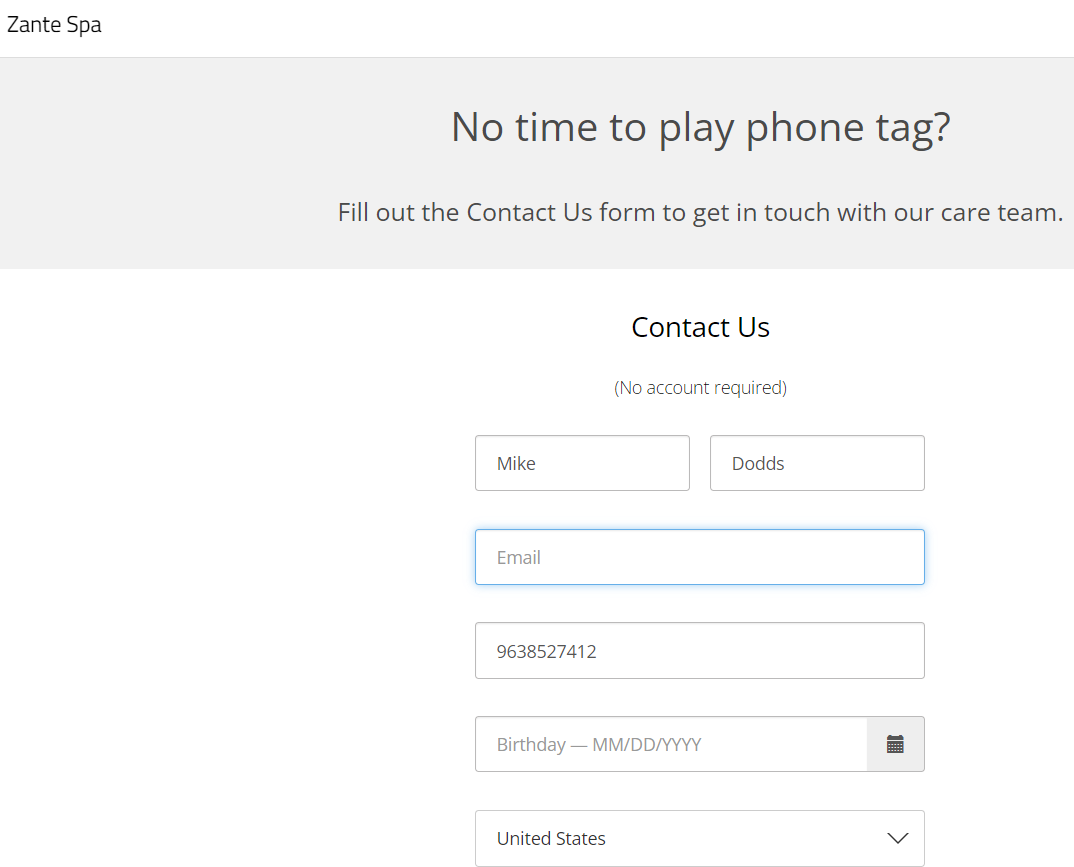The height and width of the screenshot is (867, 1074).
Task: Click the "Fill out the Contact Us form" subheading
Action: click(x=701, y=212)
